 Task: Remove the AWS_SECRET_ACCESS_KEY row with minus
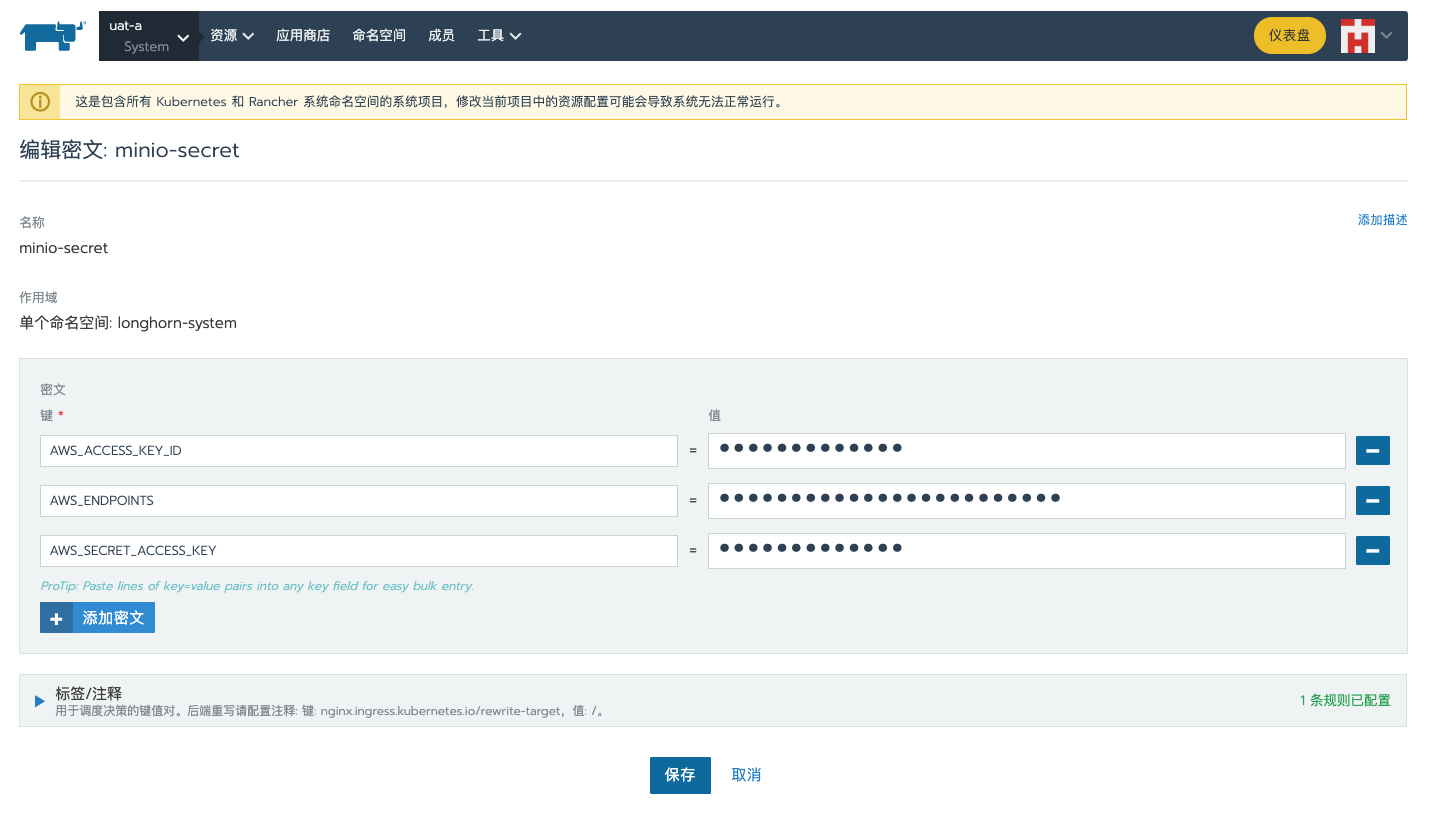click(1373, 551)
